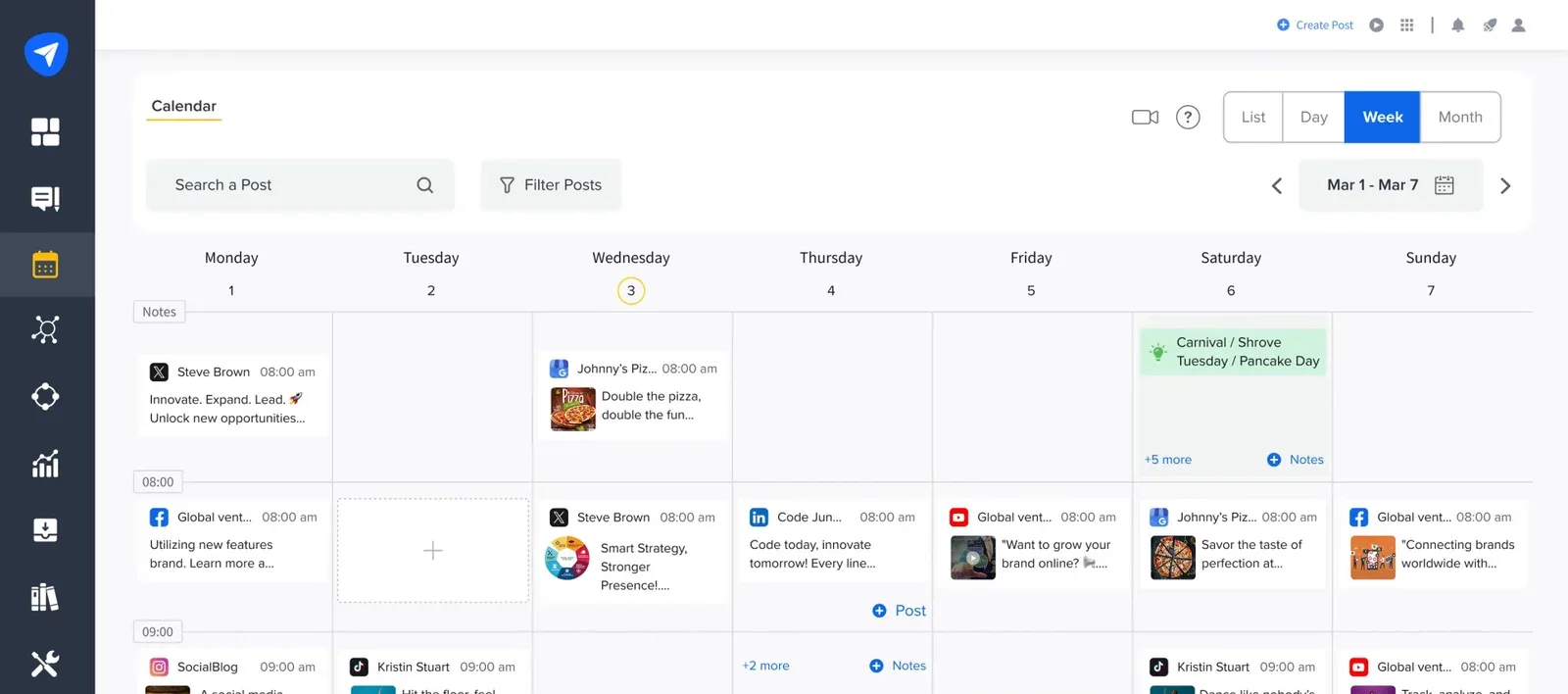This screenshot has height=694, width=1568.
Task: Open Steve Brown post on Monday notes row
Action: pyautogui.click(x=232, y=395)
